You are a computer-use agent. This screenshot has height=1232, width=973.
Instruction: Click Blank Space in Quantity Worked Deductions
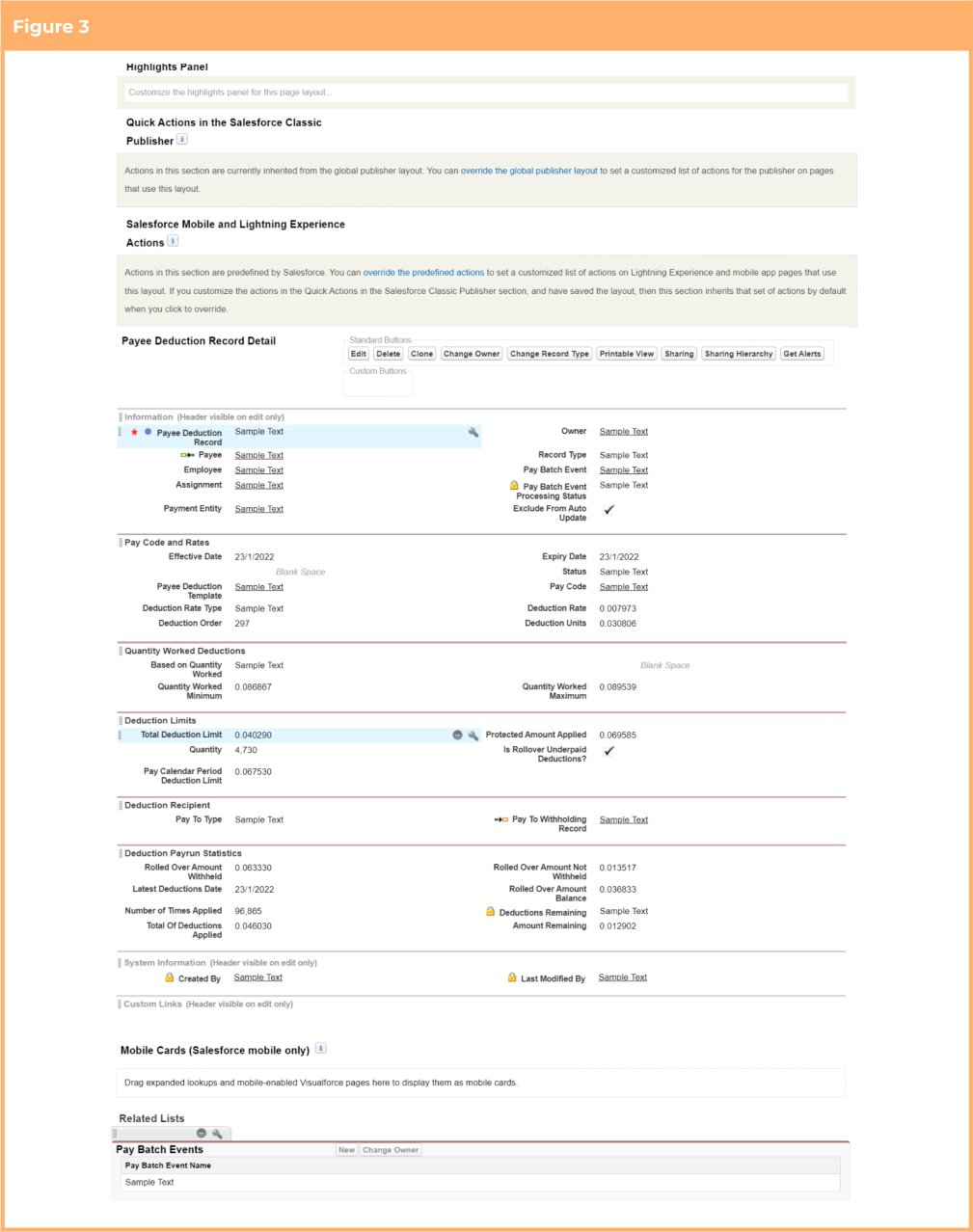click(665, 665)
